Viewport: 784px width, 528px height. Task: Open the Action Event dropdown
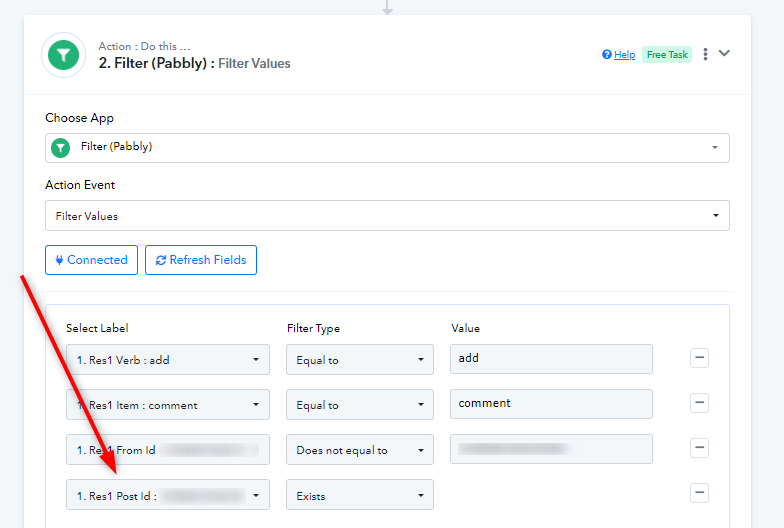point(387,216)
